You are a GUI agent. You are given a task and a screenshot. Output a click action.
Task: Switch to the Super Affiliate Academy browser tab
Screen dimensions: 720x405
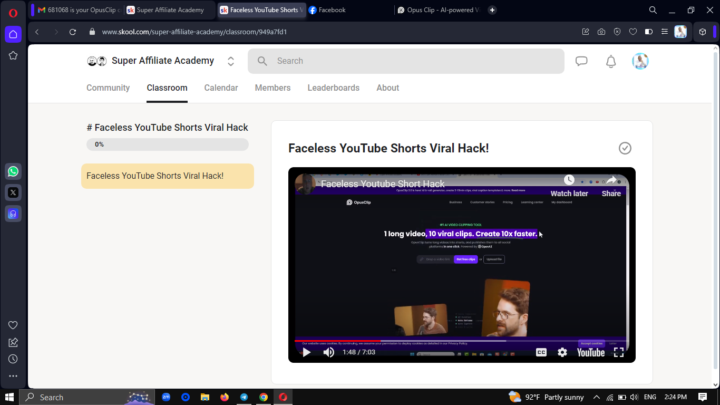168,10
